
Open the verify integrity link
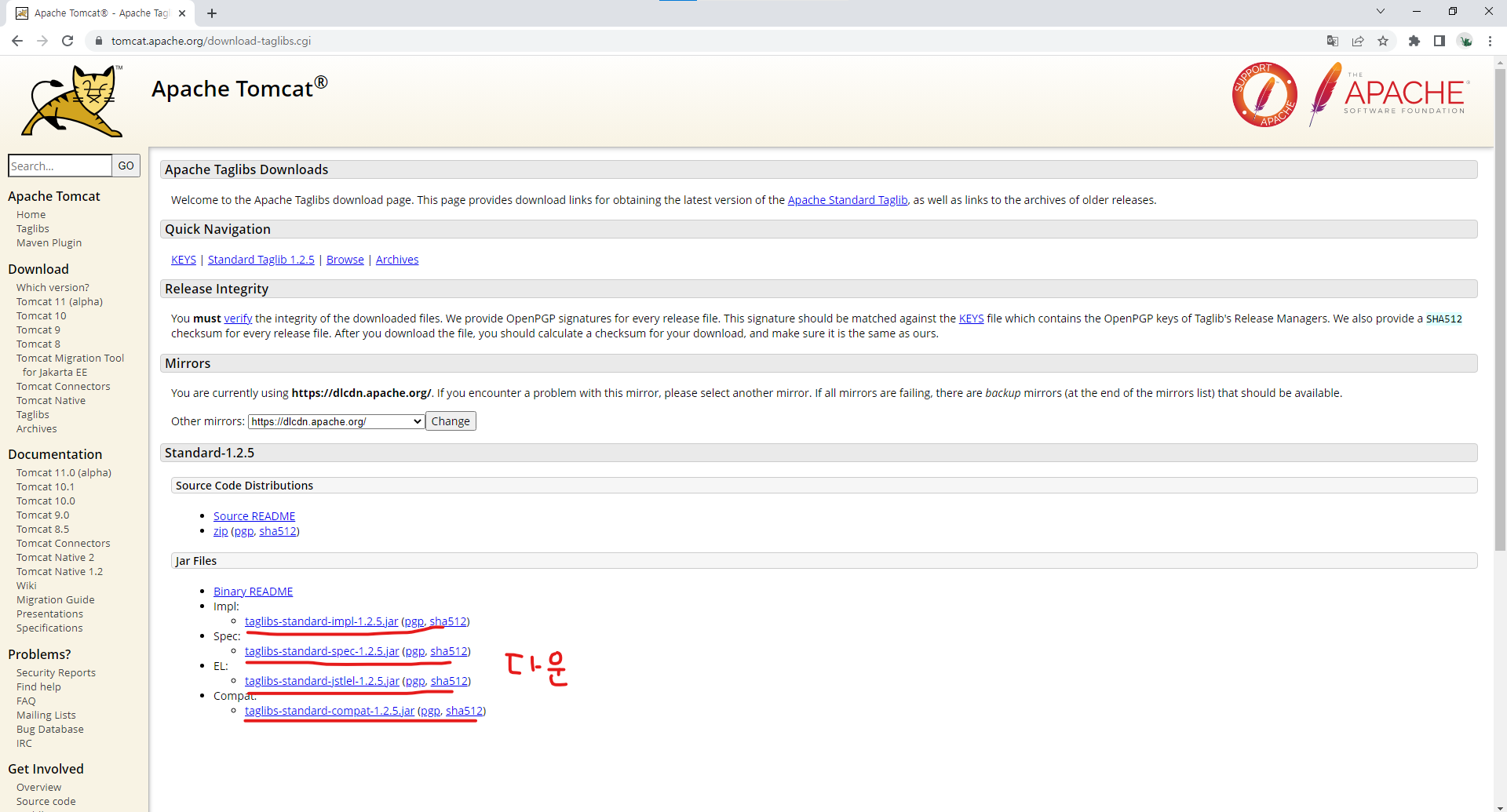click(x=238, y=319)
